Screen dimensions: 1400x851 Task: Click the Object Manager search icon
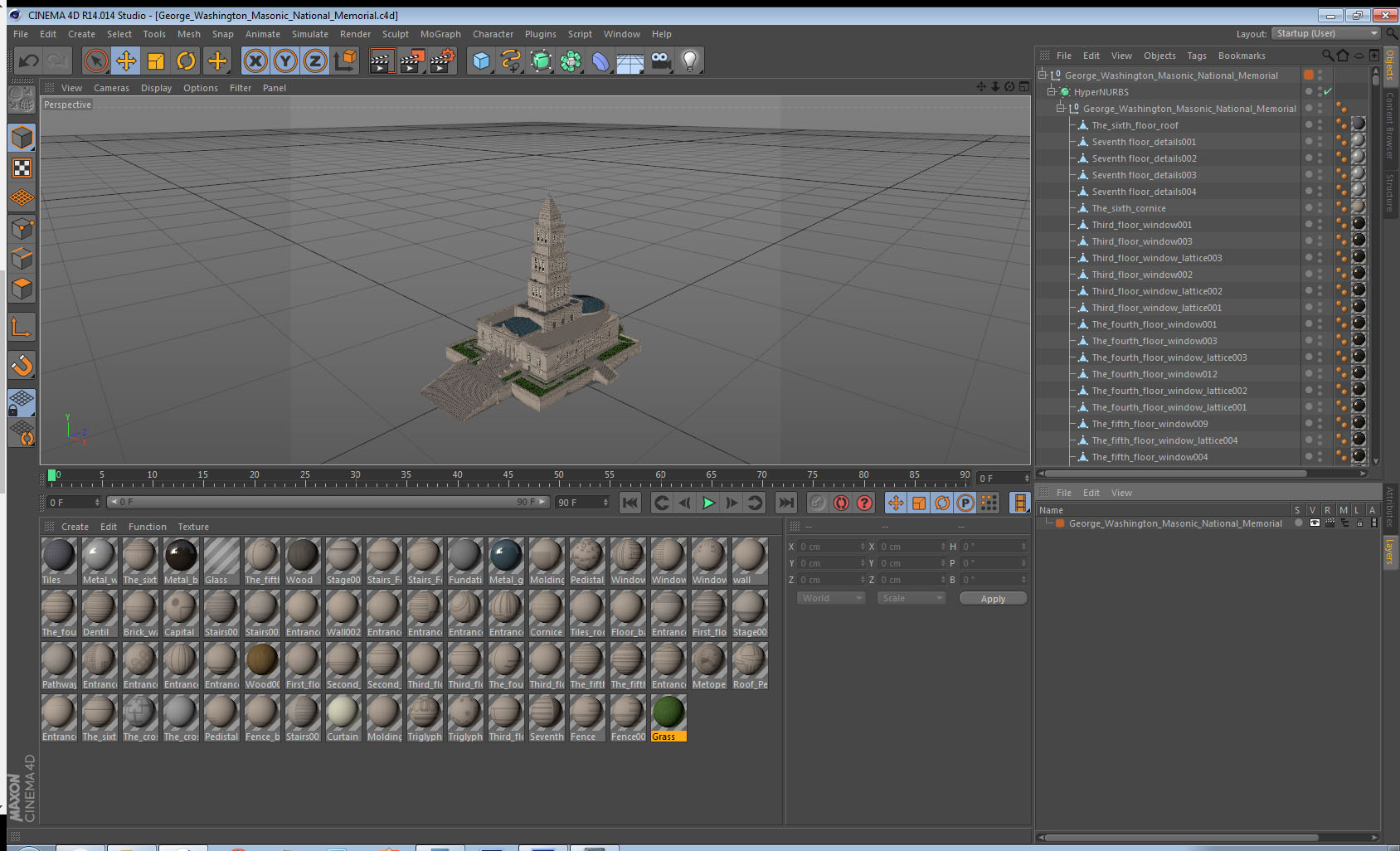(1328, 56)
